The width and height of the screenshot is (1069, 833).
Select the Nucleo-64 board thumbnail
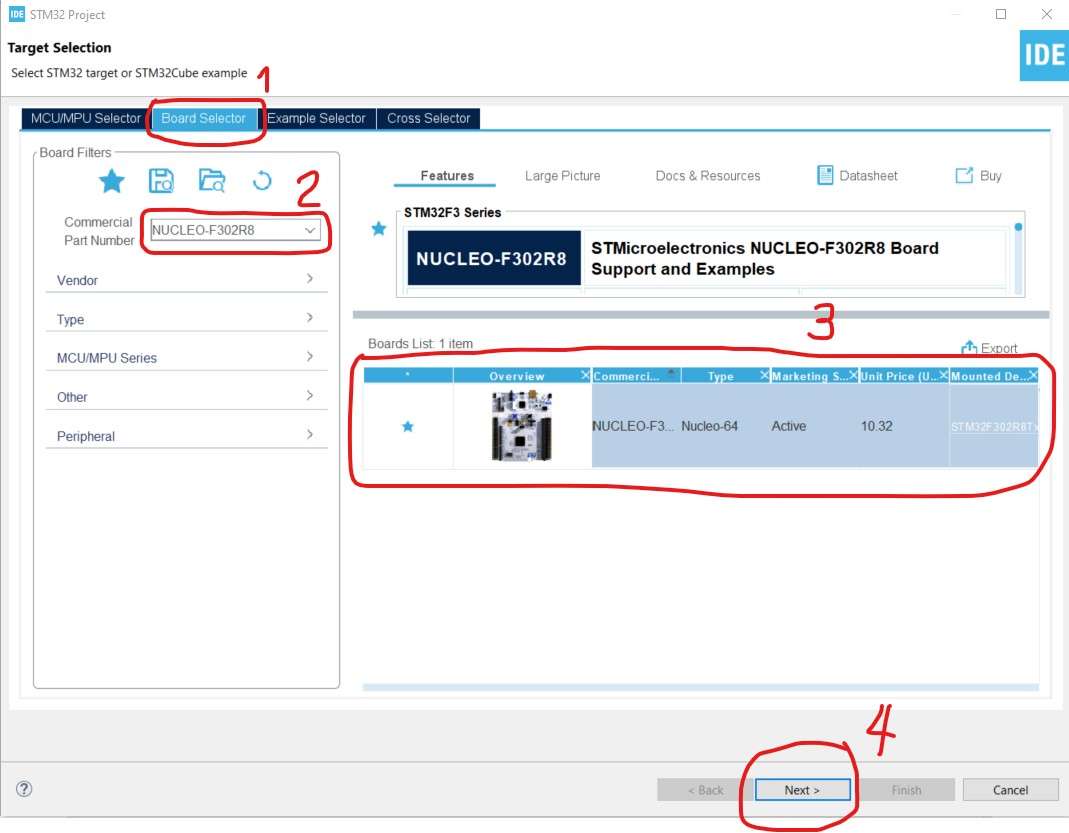point(522,426)
